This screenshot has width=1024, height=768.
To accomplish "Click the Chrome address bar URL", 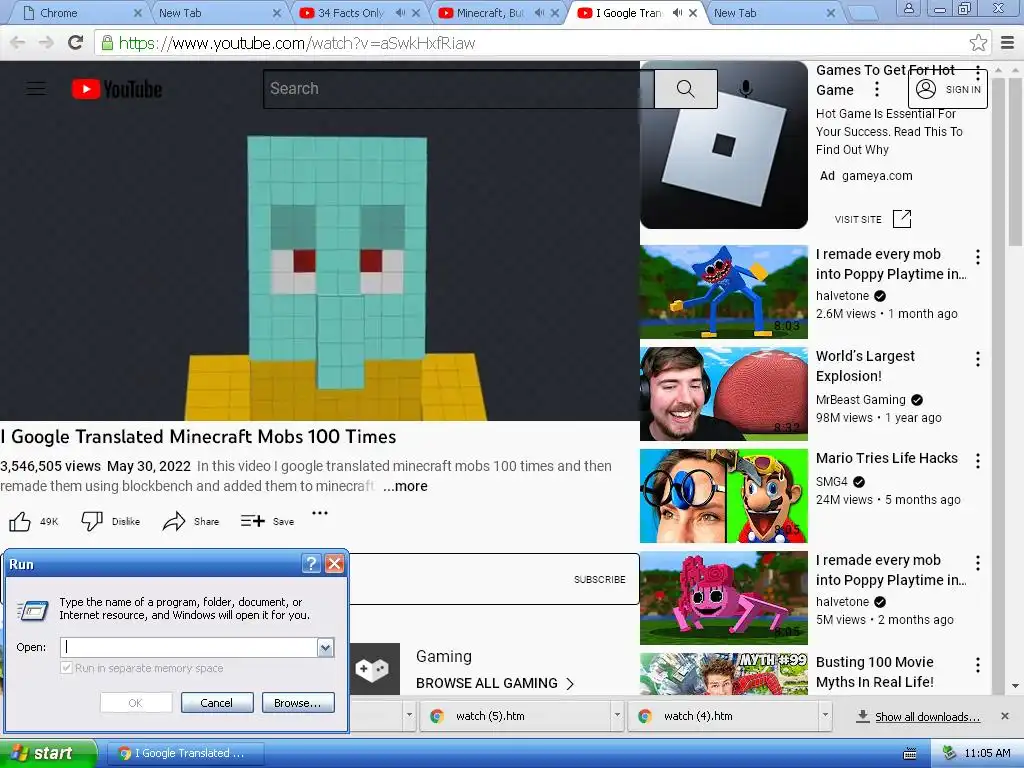I will coord(297,43).
